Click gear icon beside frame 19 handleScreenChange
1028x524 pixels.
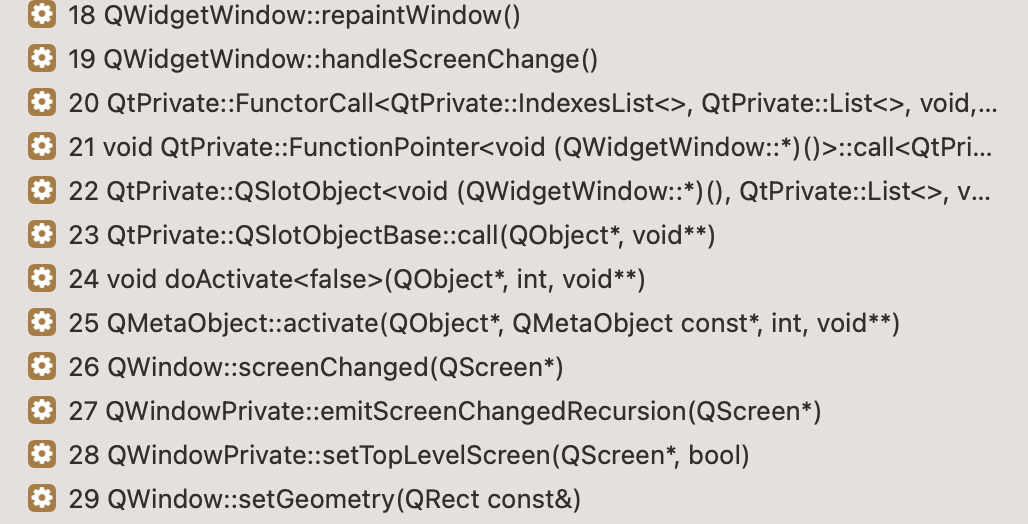pos(42,58)
